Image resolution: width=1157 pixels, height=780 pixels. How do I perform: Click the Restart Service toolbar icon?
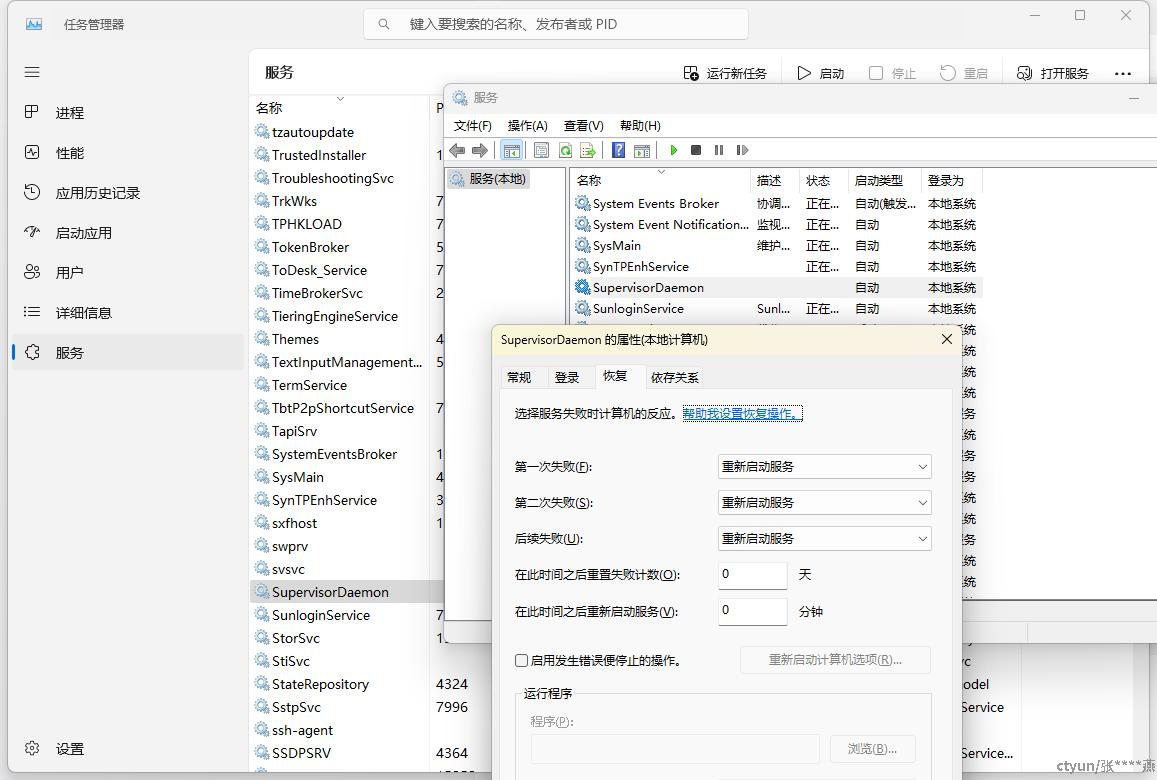(742, 151)
